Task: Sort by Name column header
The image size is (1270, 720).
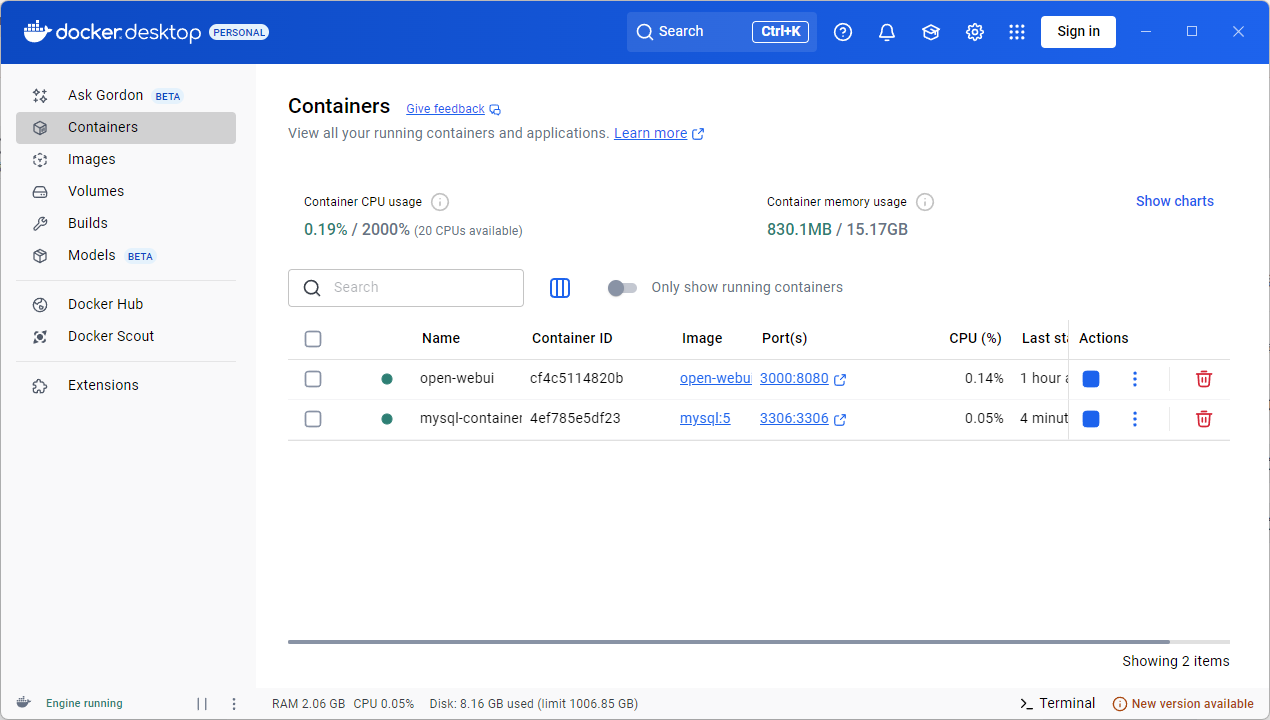Action: (441, 339)
